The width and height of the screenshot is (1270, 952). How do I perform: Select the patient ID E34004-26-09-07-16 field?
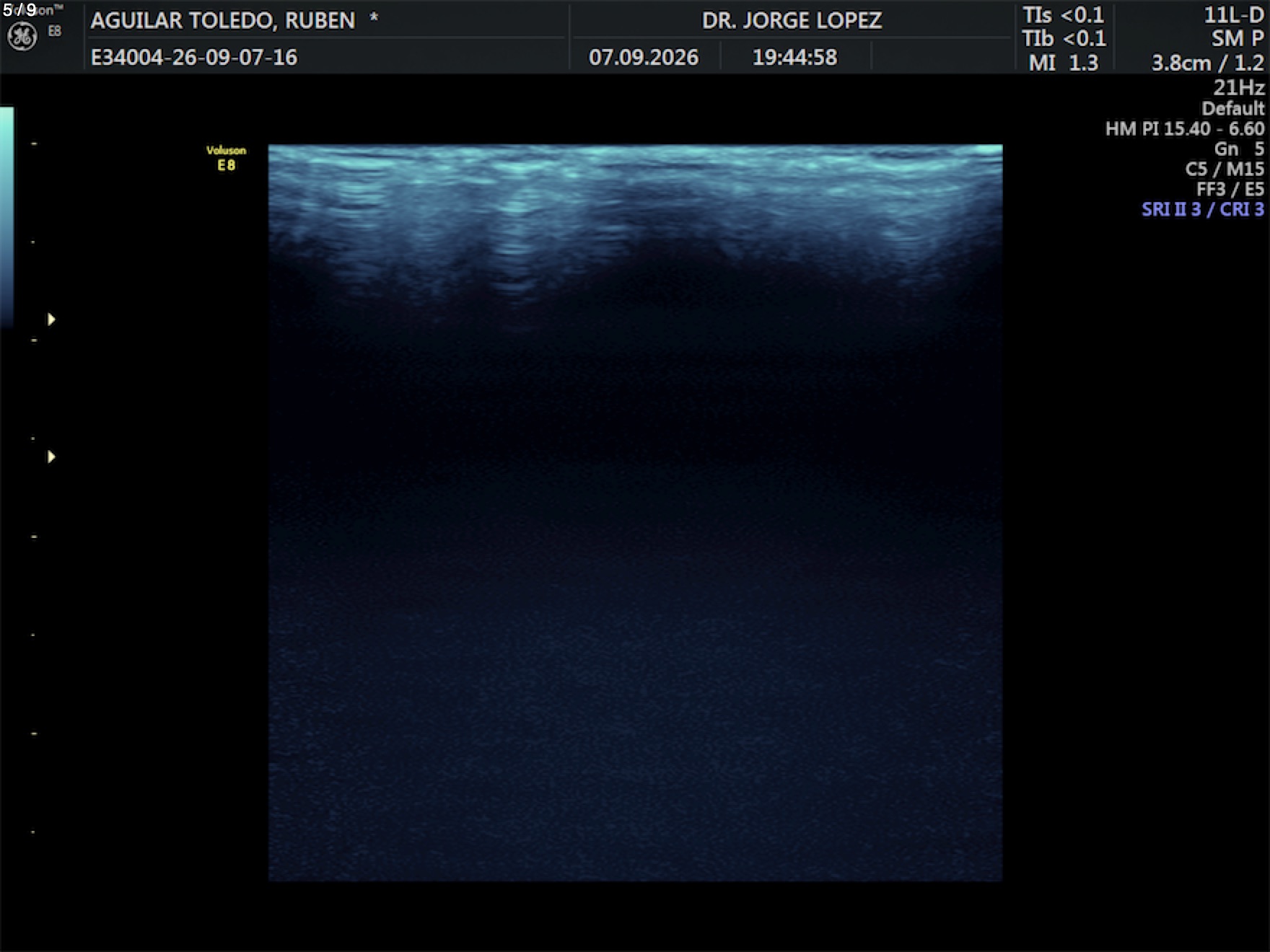click(194, 57)
